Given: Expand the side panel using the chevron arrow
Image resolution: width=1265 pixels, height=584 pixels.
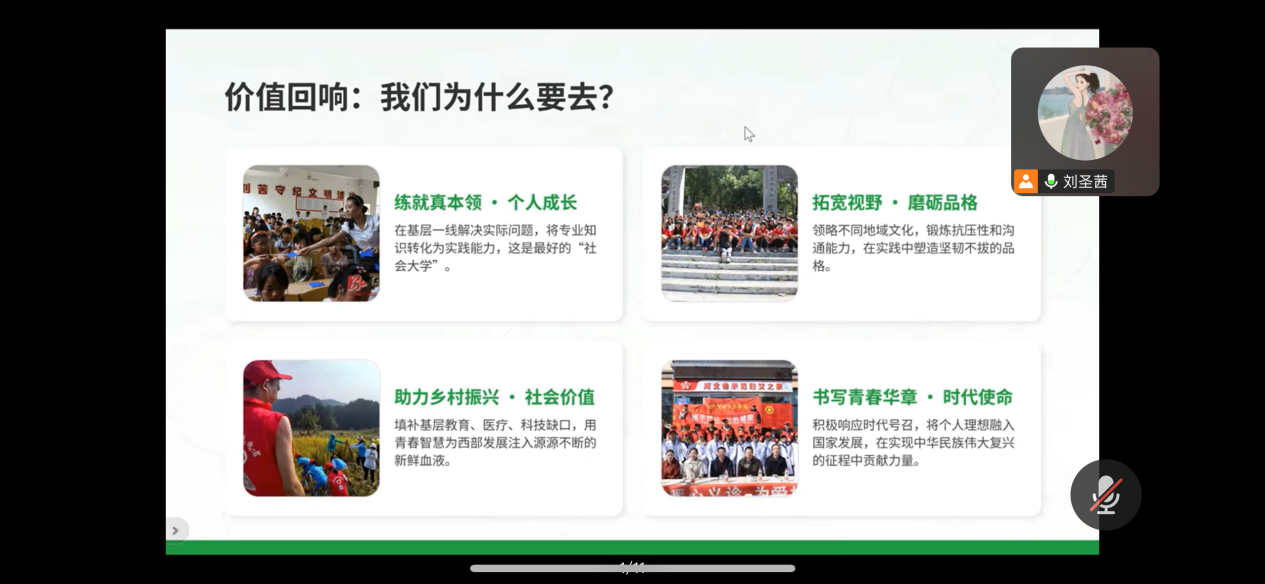Looking at the screenshot, I should point(176,530).
